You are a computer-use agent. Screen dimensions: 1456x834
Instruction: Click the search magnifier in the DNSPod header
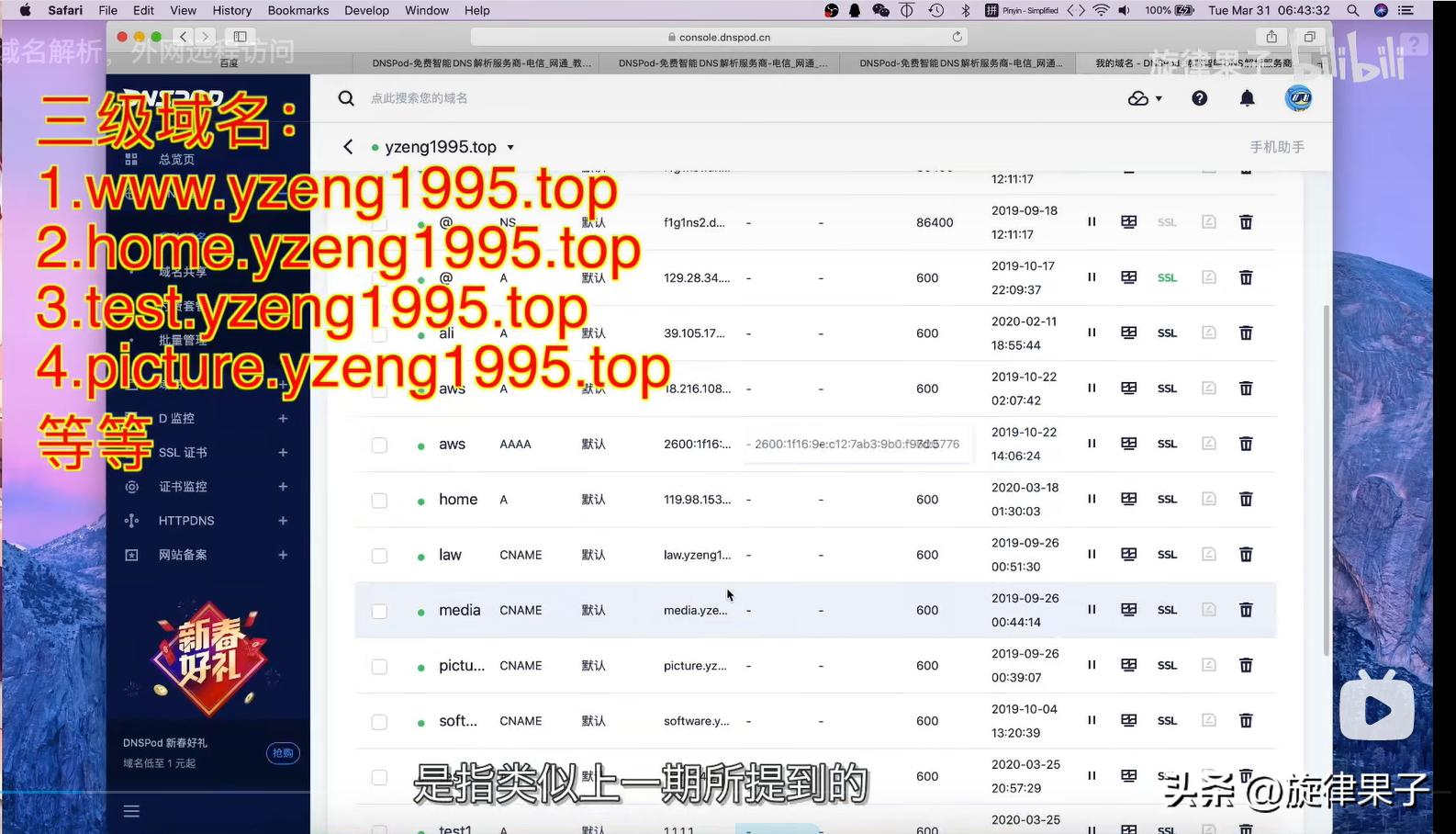pos(346,98)
